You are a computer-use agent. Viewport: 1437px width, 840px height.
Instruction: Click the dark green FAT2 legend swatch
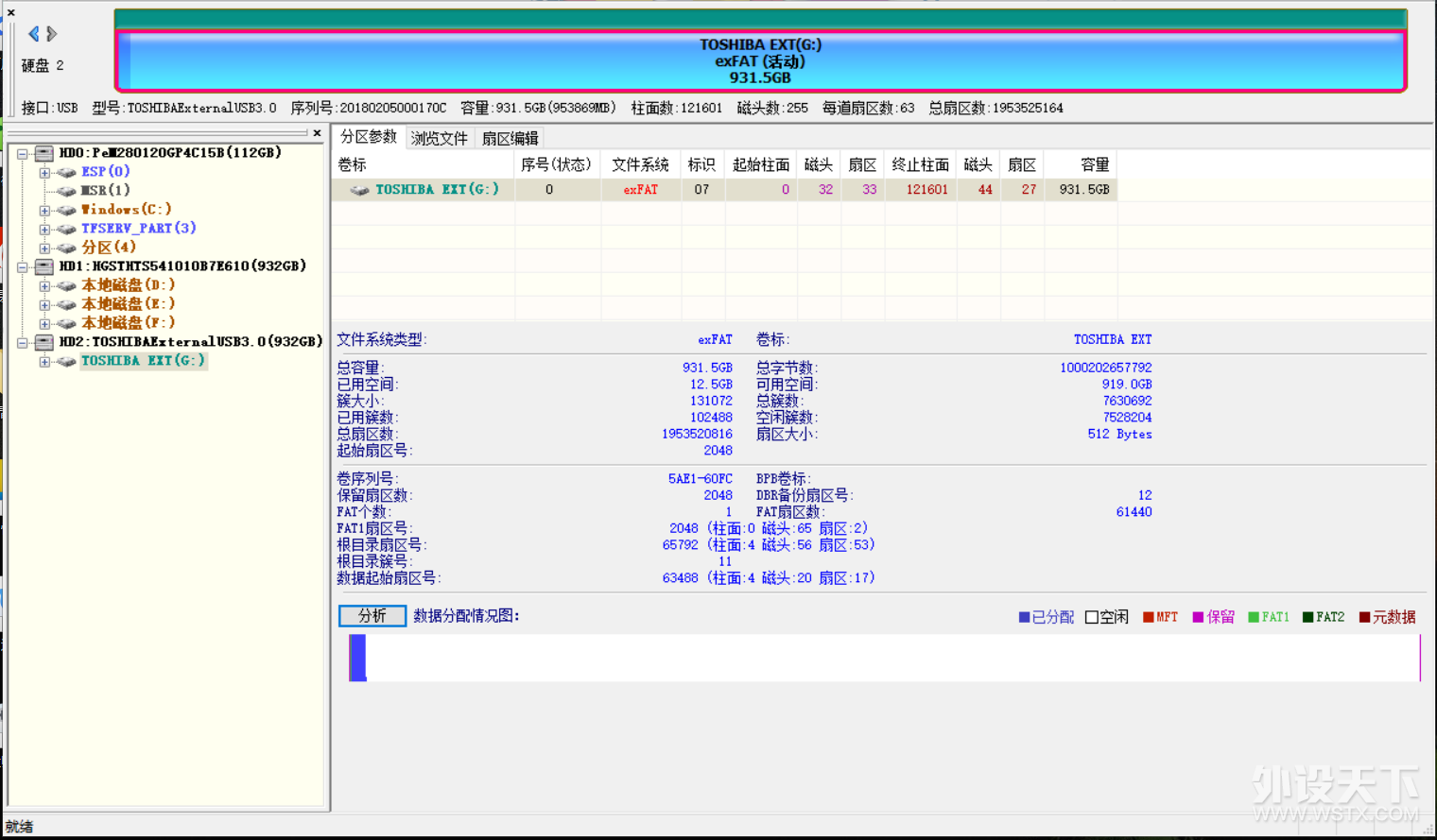[x=1307, y=617]
